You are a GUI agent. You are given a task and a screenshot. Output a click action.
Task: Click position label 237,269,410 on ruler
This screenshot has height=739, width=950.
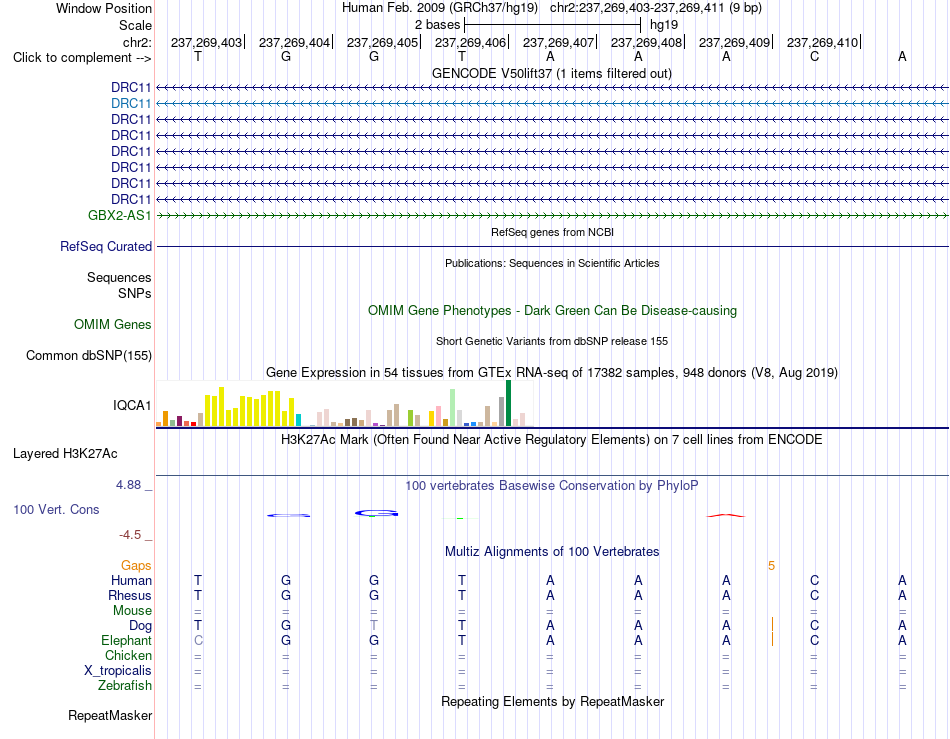[822, 42]
